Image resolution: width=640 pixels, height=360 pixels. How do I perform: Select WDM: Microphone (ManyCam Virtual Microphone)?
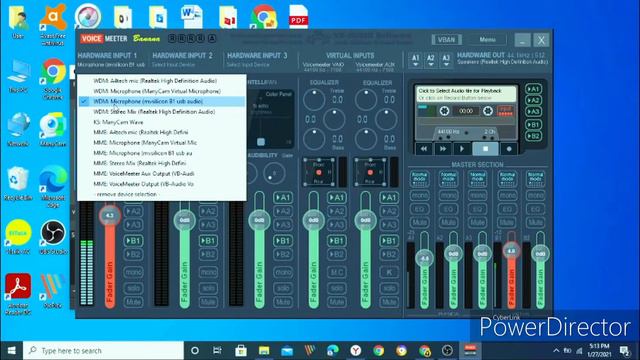pos(162,91)
